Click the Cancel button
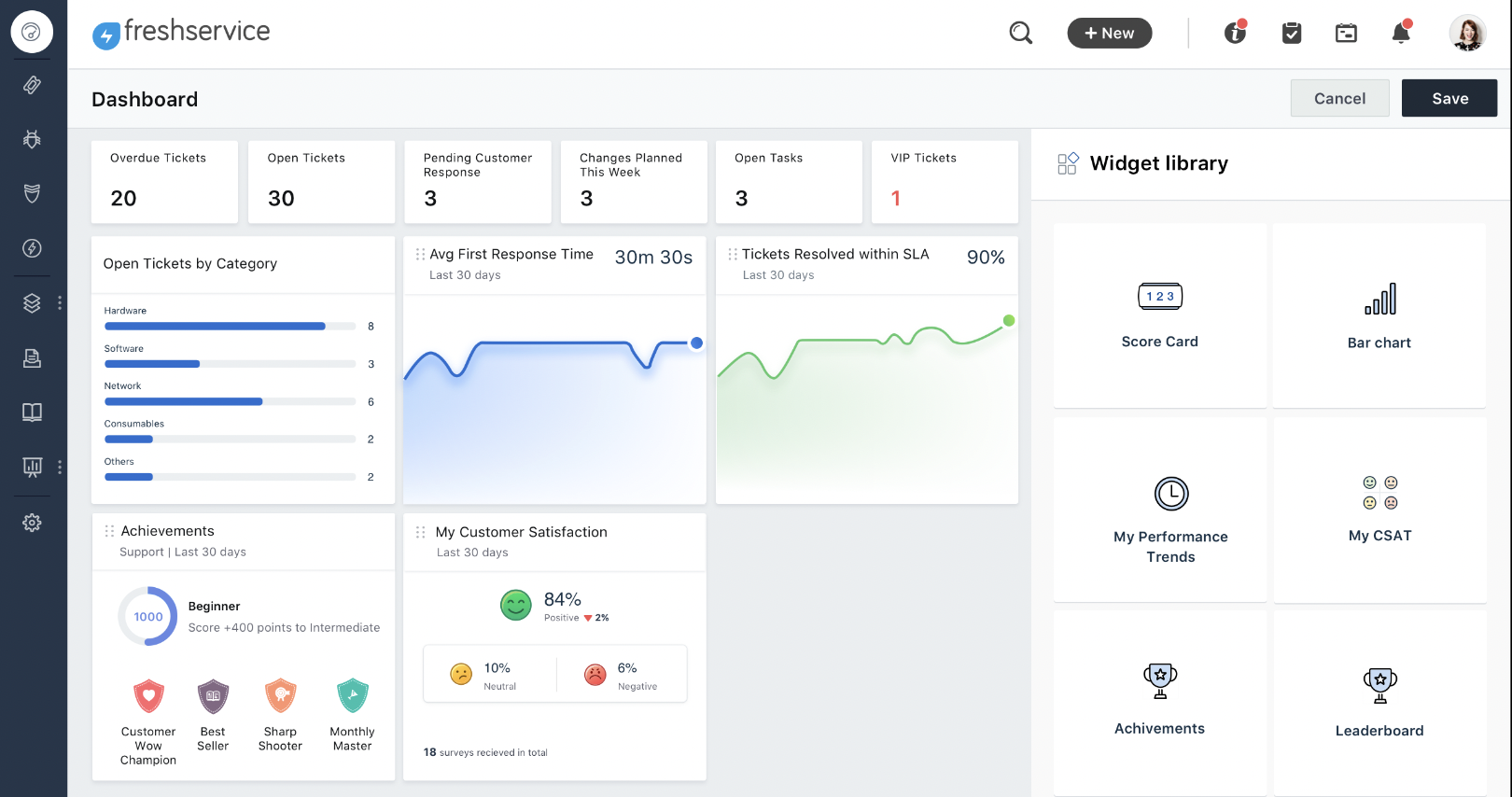Viewport: 1512px width, 797px height. click(1339, 98)
